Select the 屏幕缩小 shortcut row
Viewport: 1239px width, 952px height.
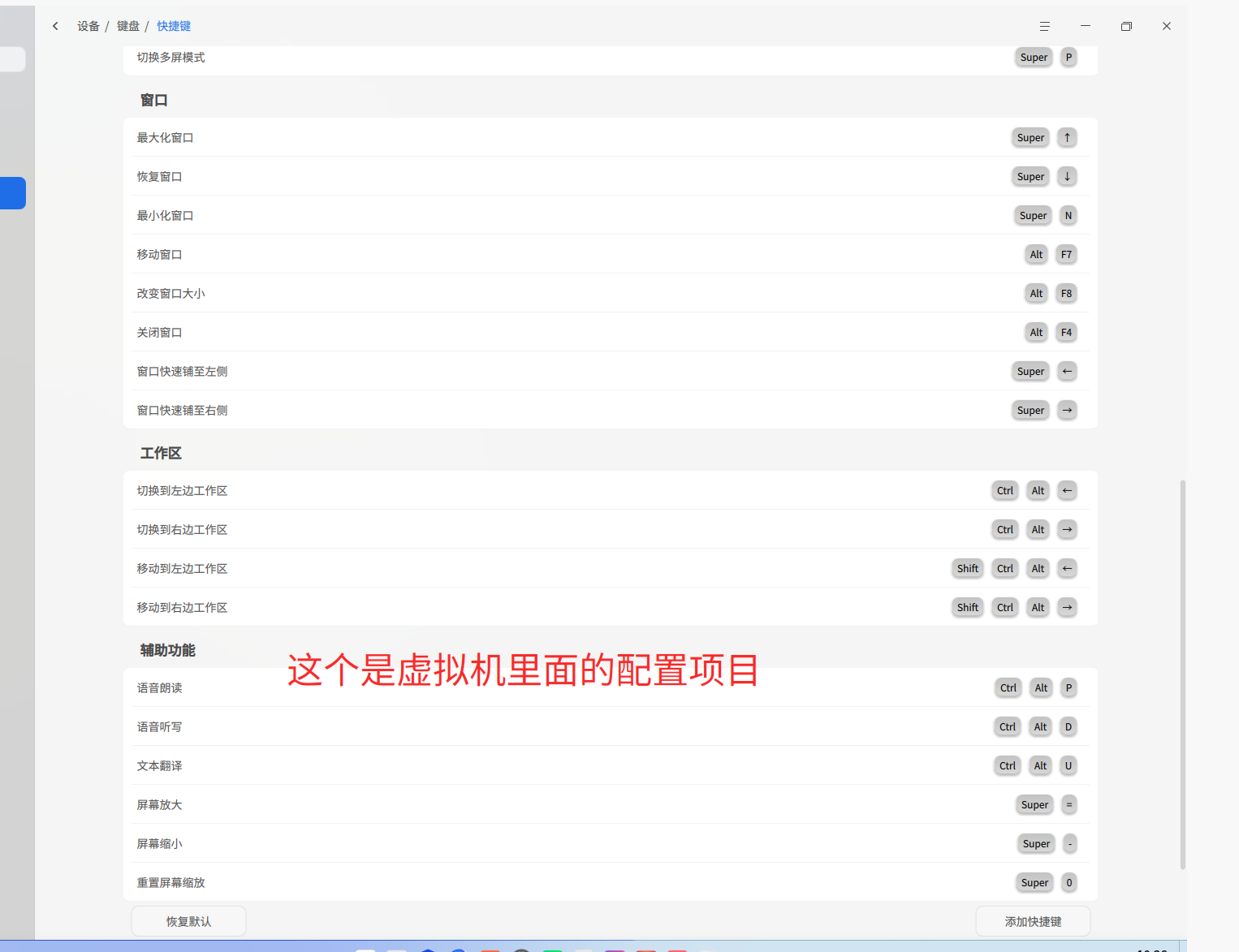tap(611, 843)
